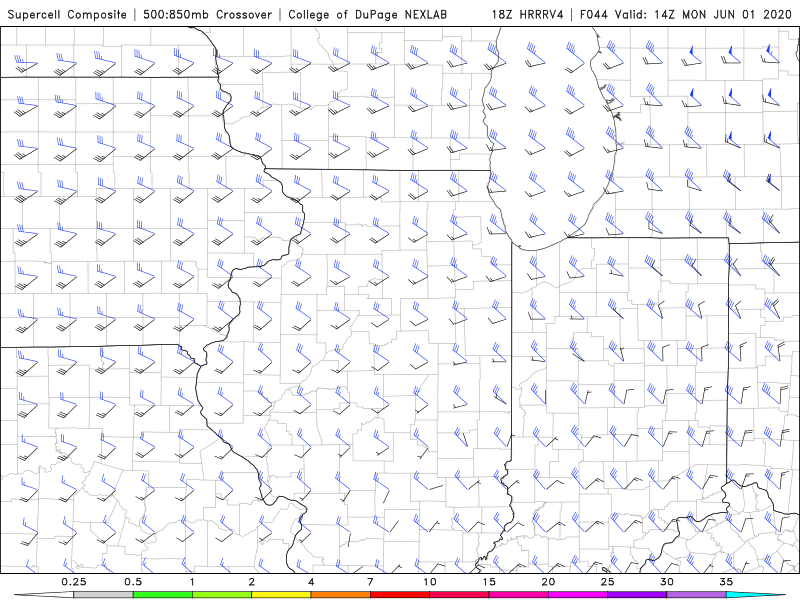The width and height of the screenshot is (800, 600).
Task: Select the hot pink swatch between 15 and 20
Action: 518,595
